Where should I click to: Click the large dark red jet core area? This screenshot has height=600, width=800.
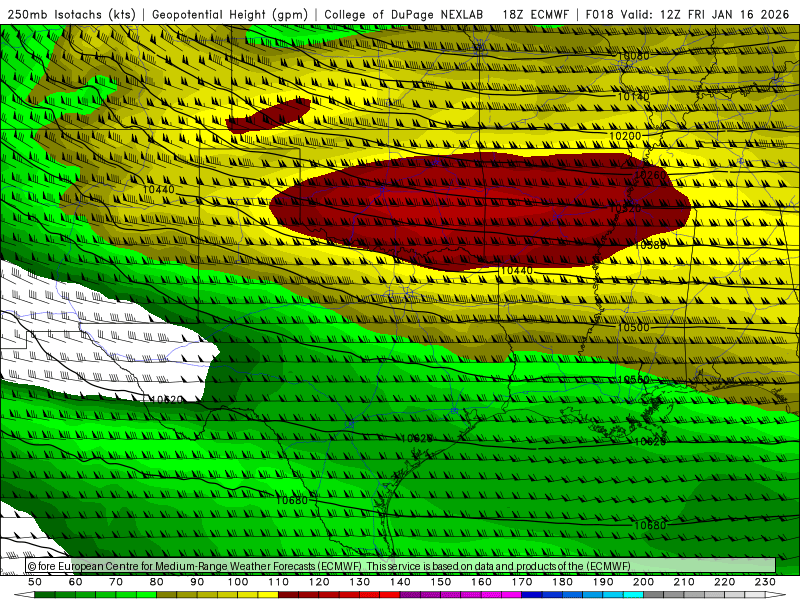[480, 212]
